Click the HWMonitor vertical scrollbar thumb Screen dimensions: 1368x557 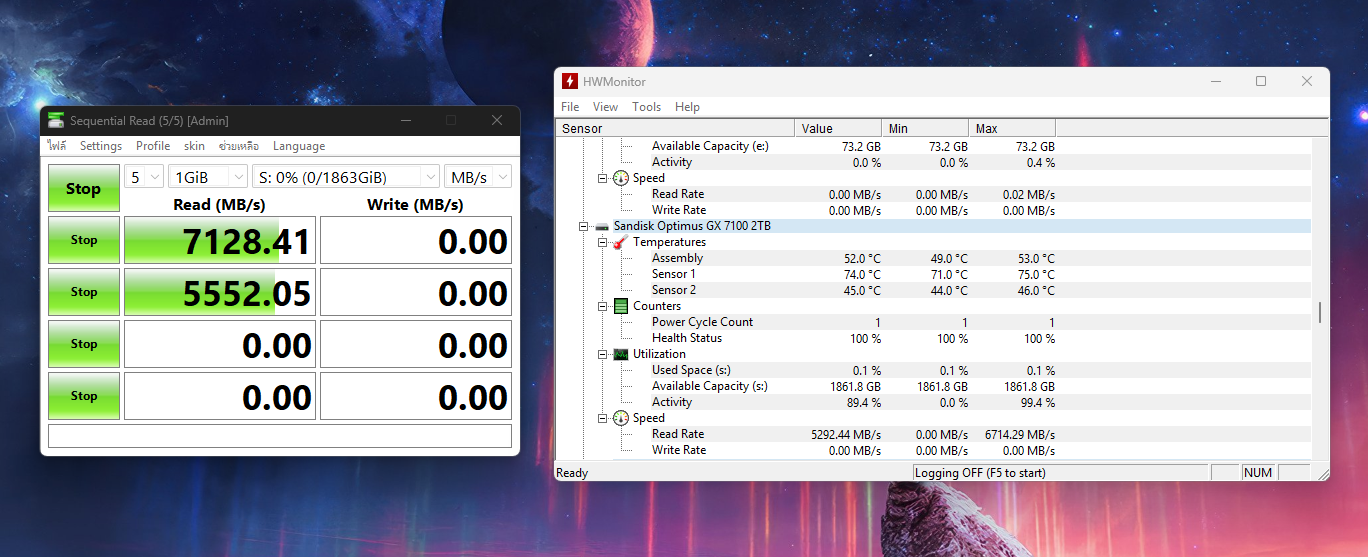[1320, 313]
